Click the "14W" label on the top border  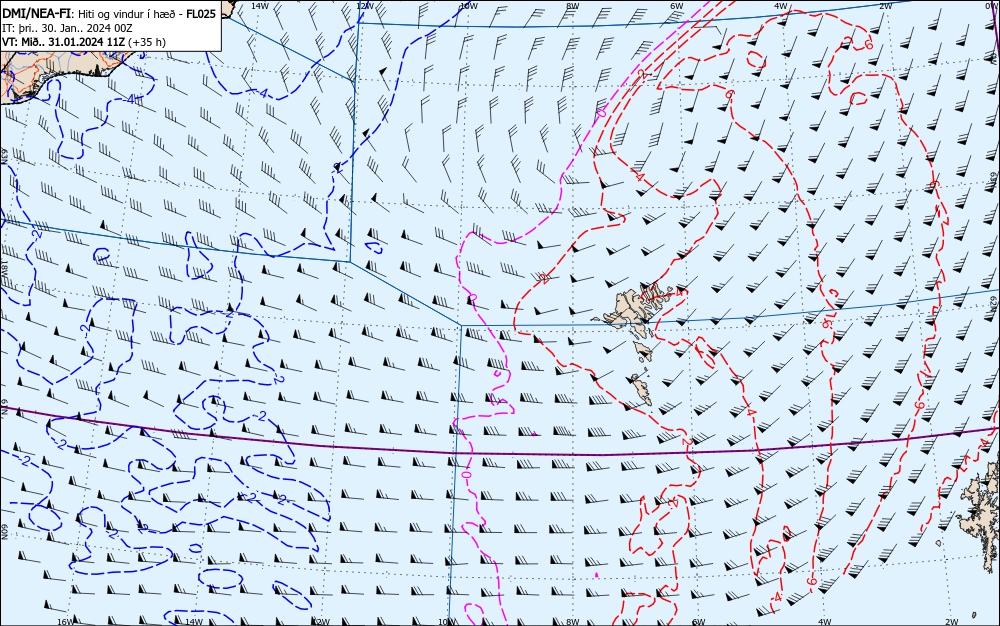(x=259, y=5)
